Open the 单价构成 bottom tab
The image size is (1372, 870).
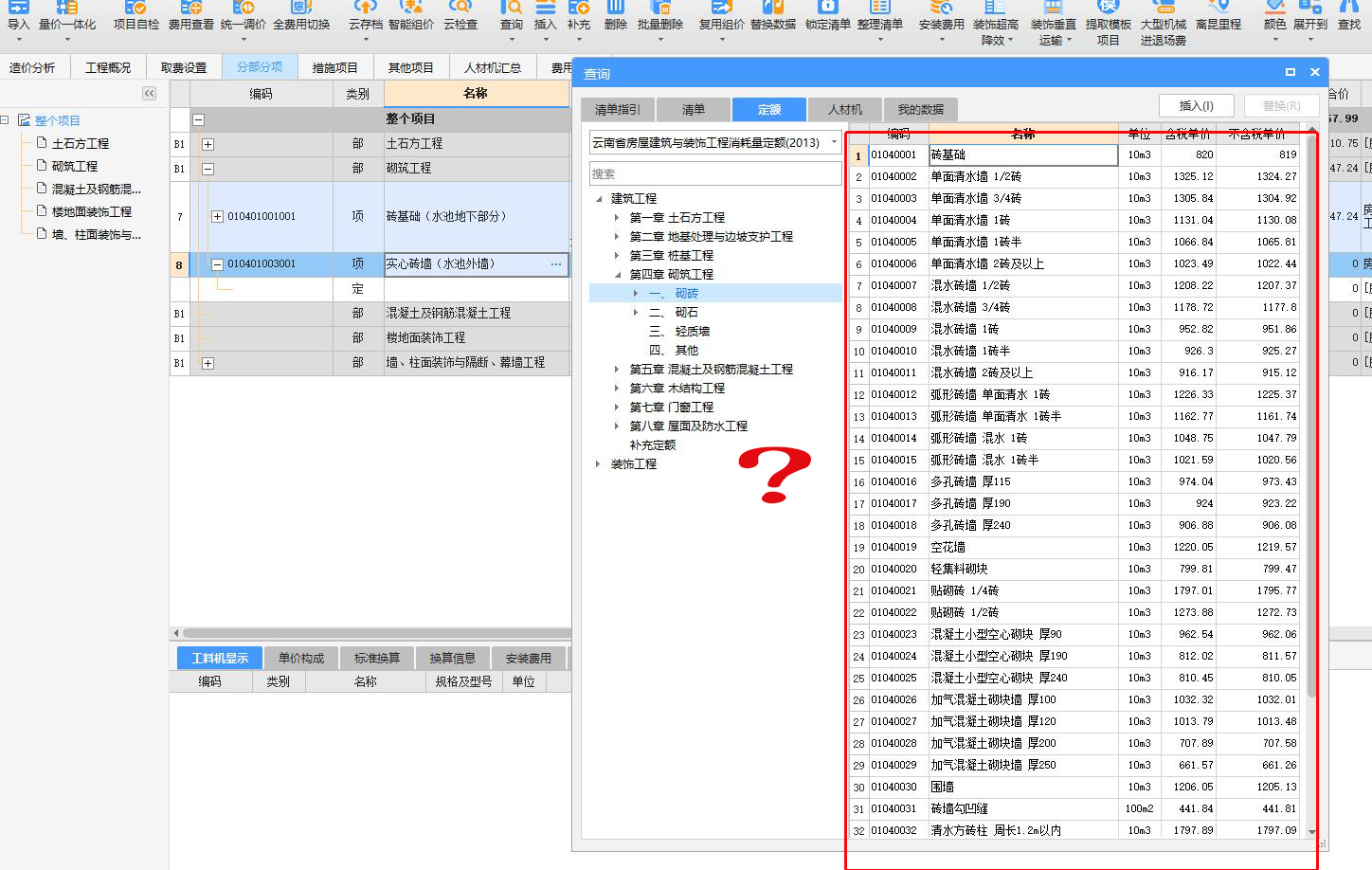[x=301, y=658]
